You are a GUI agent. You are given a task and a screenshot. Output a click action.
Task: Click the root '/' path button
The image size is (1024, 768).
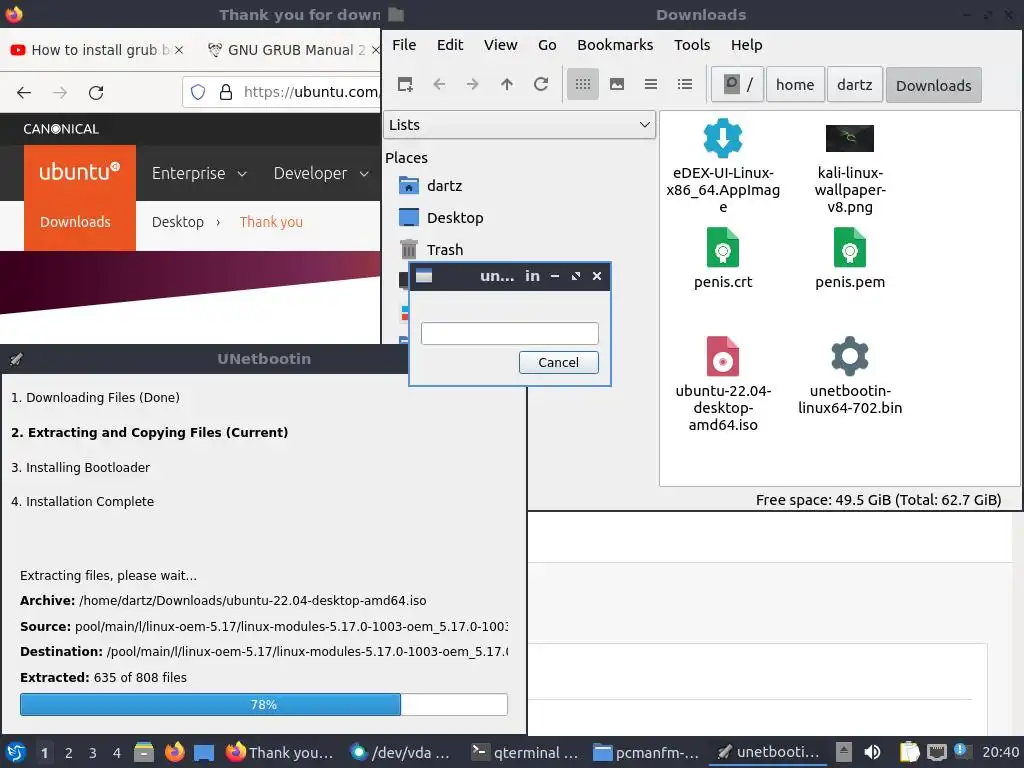pos(737,85)
